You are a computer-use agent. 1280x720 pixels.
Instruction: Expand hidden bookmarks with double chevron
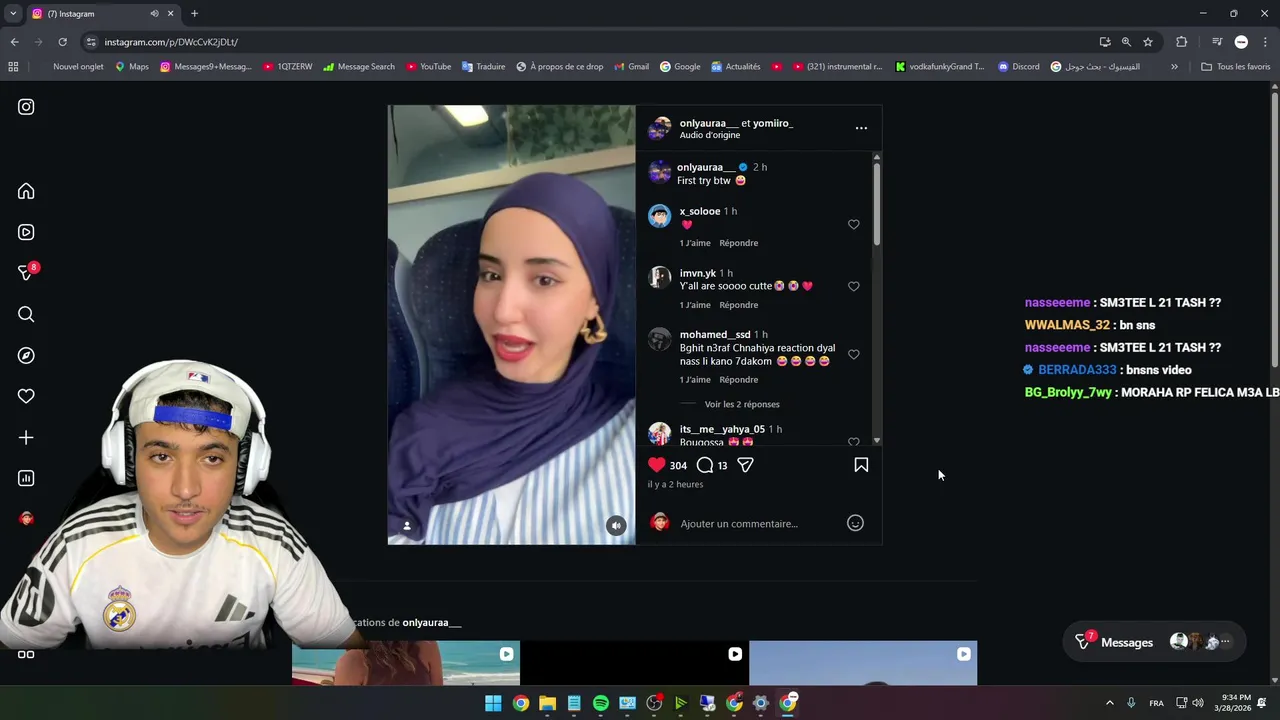click(1174, 67)
